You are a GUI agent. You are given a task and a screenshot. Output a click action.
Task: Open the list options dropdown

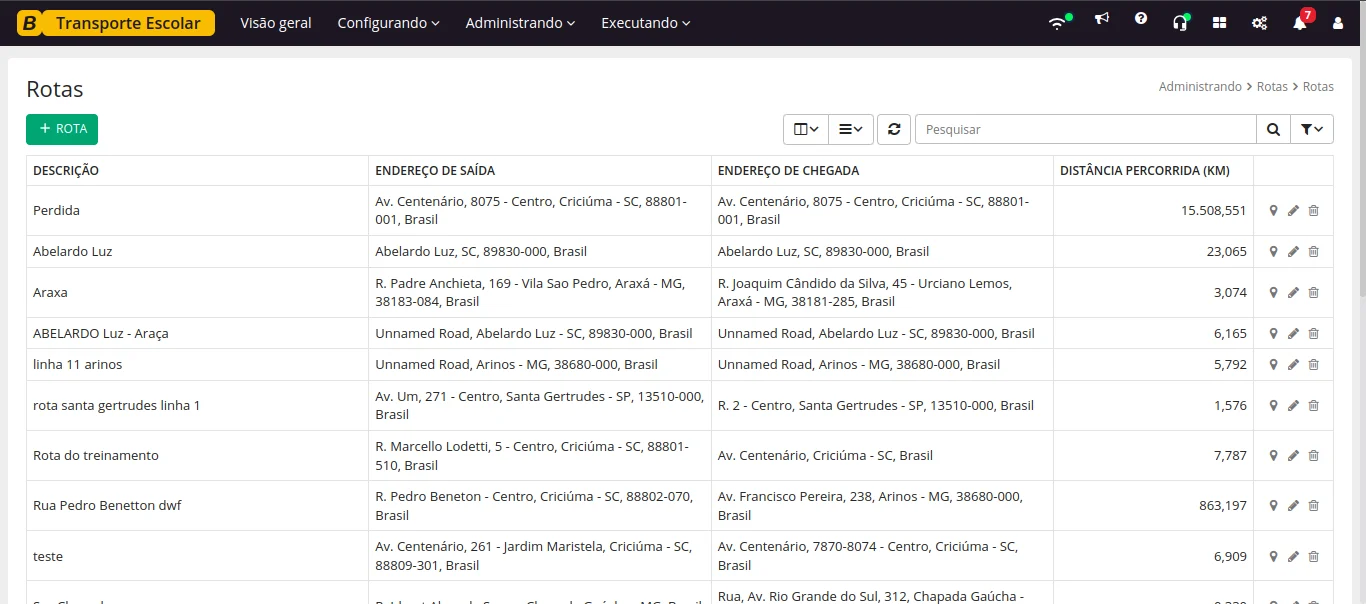pos(851,129)
